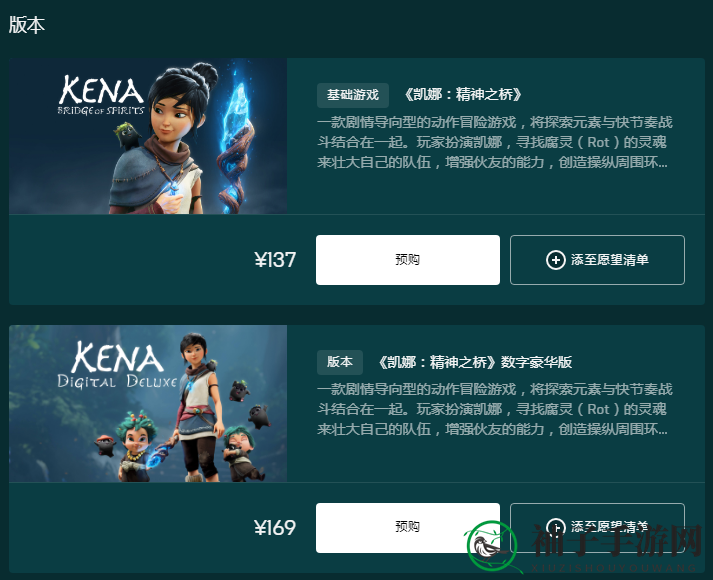
Task: Click the KENA Digital Deluxe logo text
Action: click(x=117, y=365)
